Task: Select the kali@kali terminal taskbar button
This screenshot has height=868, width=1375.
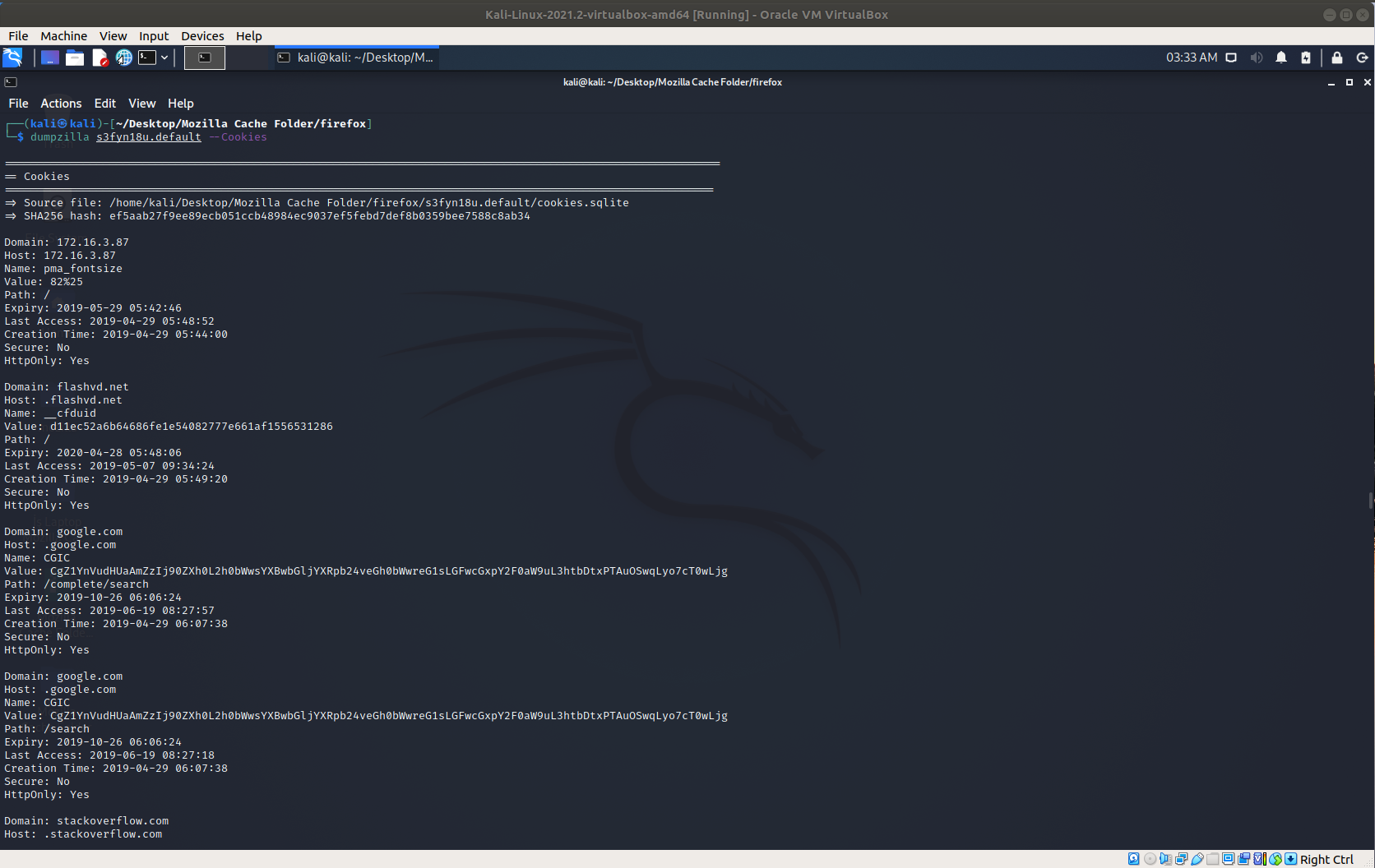Action: click(356, 58)
